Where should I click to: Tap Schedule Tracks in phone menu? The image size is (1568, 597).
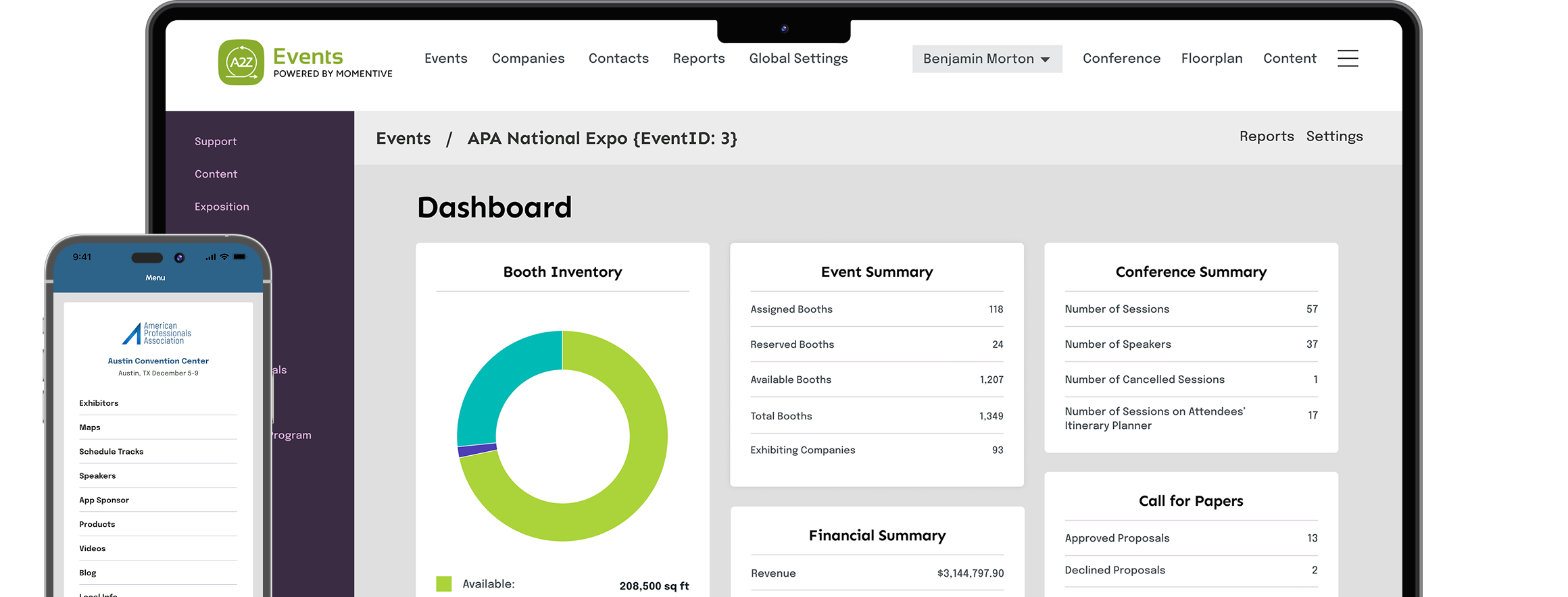(157, 452)
